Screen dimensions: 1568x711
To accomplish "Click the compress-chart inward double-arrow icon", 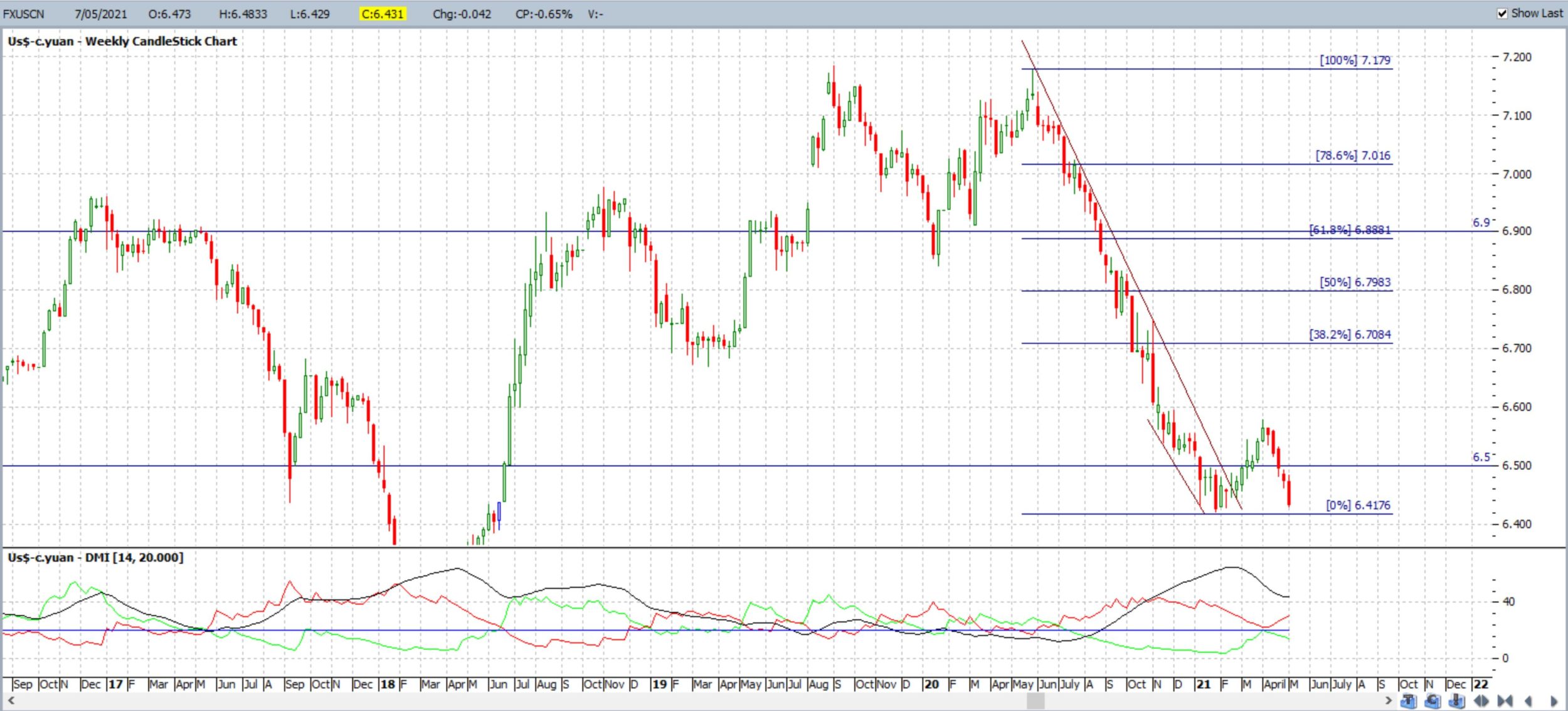I will click(x=1505, y=701).
